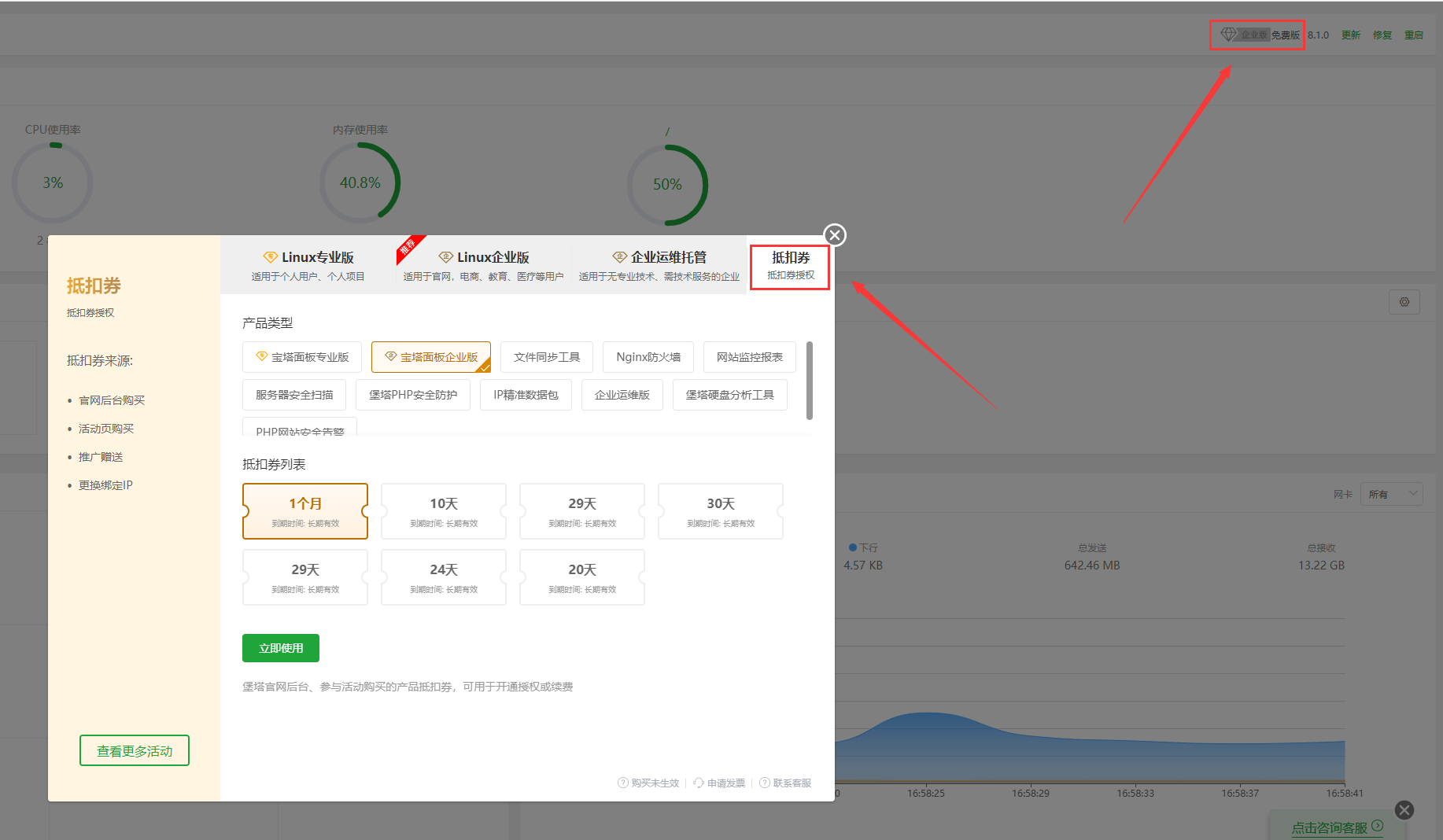Pick the 1个月 coupon card
This screenshot has height=840, width=1443.
pos(305,511)
